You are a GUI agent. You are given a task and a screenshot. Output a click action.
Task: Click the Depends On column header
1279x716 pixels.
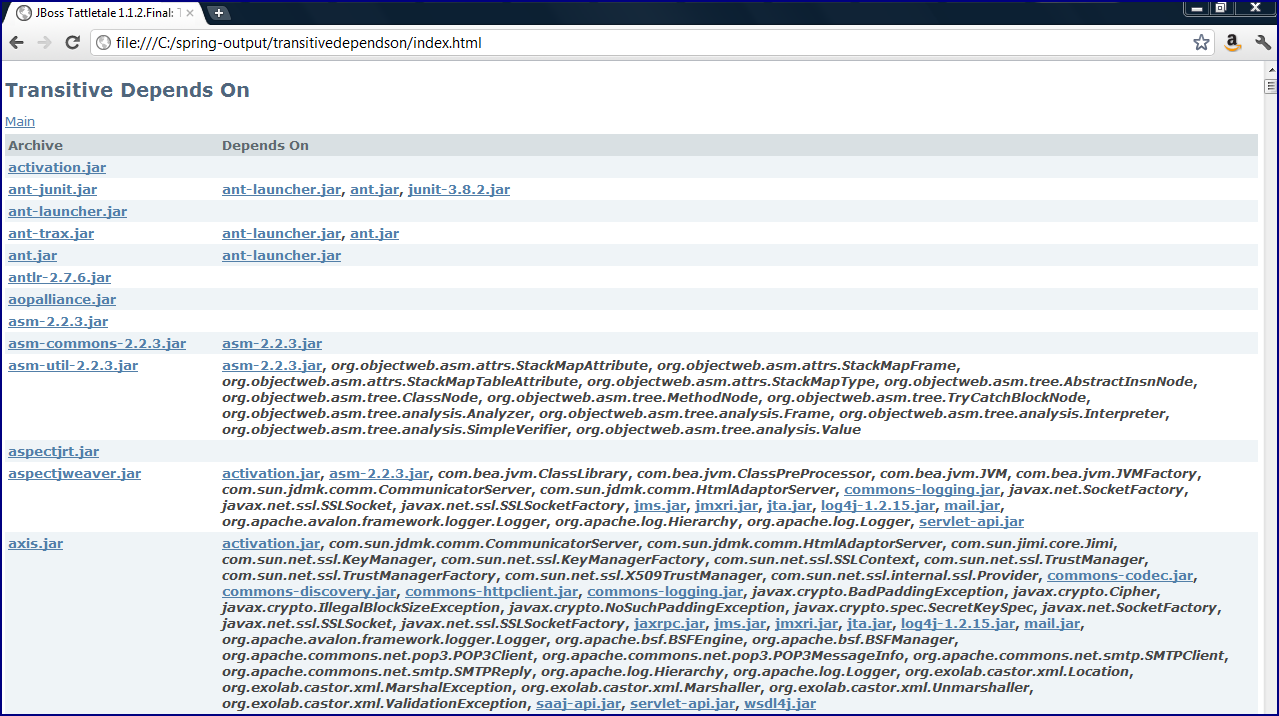265,145
